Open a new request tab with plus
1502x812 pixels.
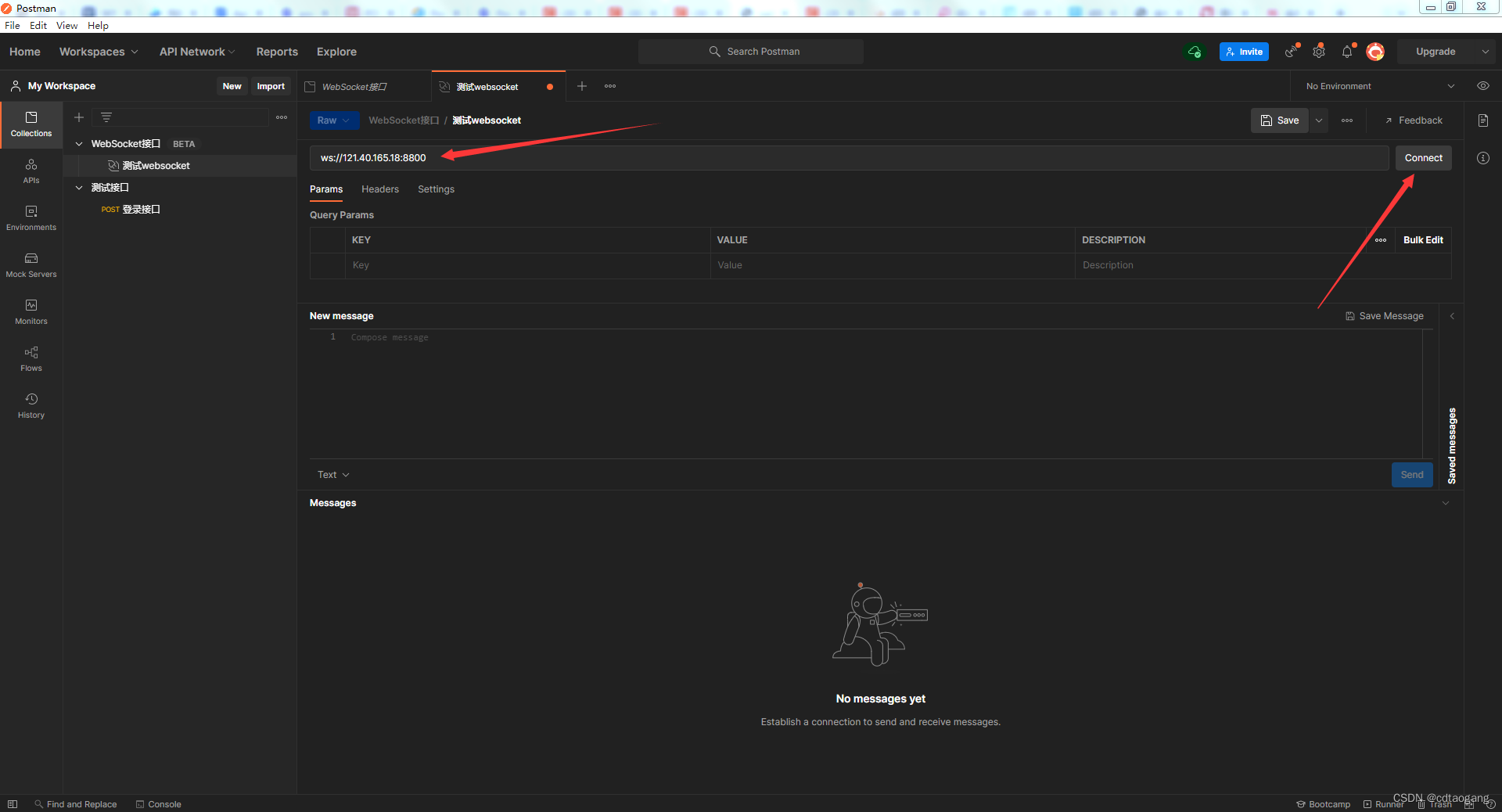582,86
